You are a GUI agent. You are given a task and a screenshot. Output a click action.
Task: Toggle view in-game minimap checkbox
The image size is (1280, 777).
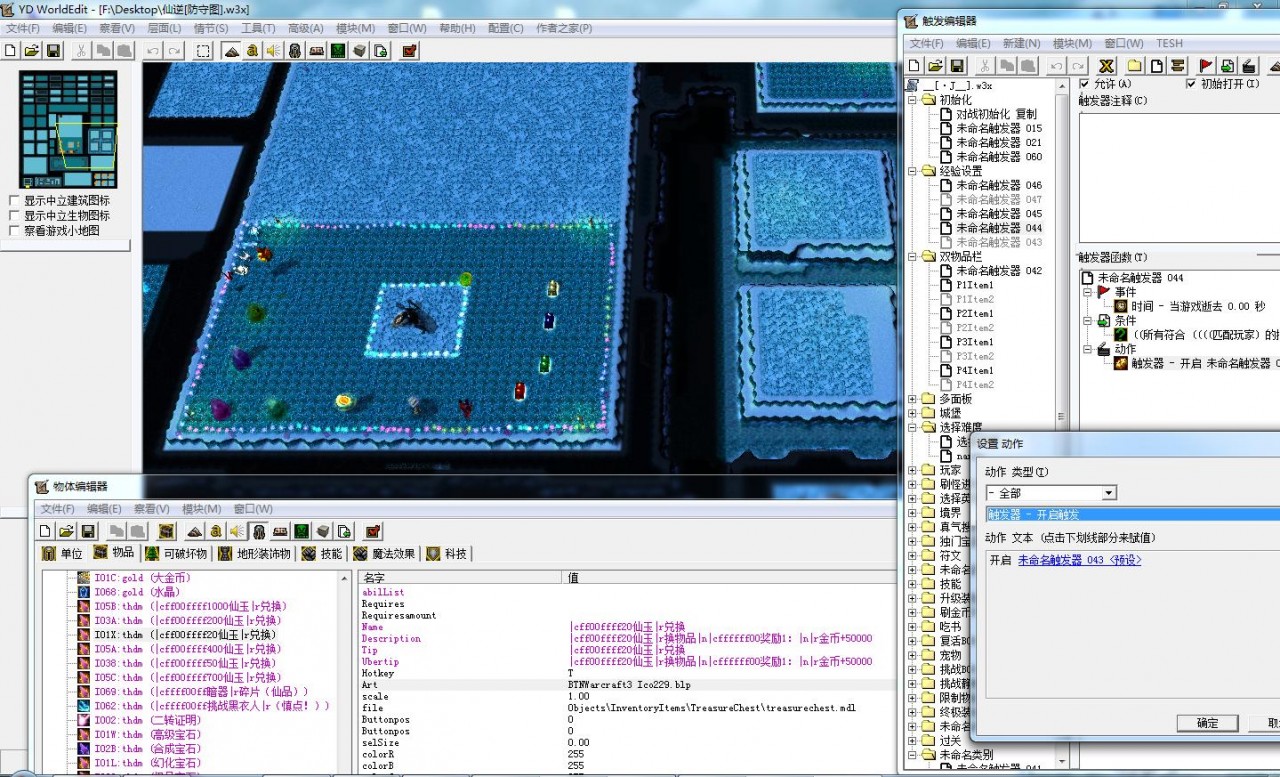[x=14, y=231]
